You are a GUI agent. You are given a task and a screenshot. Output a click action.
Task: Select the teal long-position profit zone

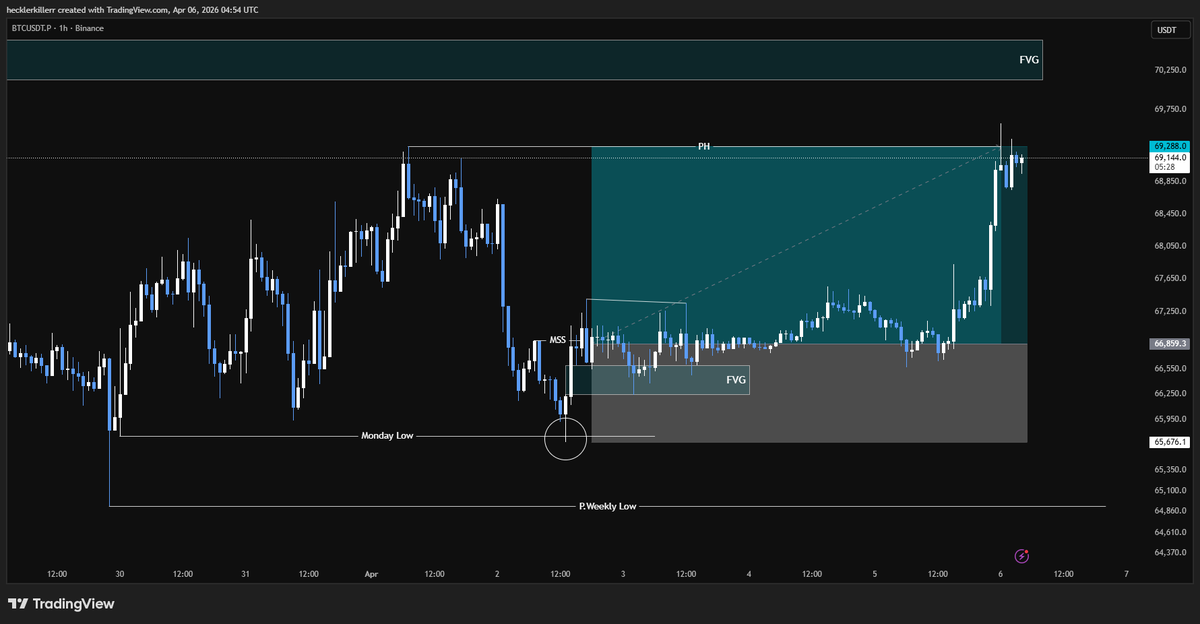point(809,245)
